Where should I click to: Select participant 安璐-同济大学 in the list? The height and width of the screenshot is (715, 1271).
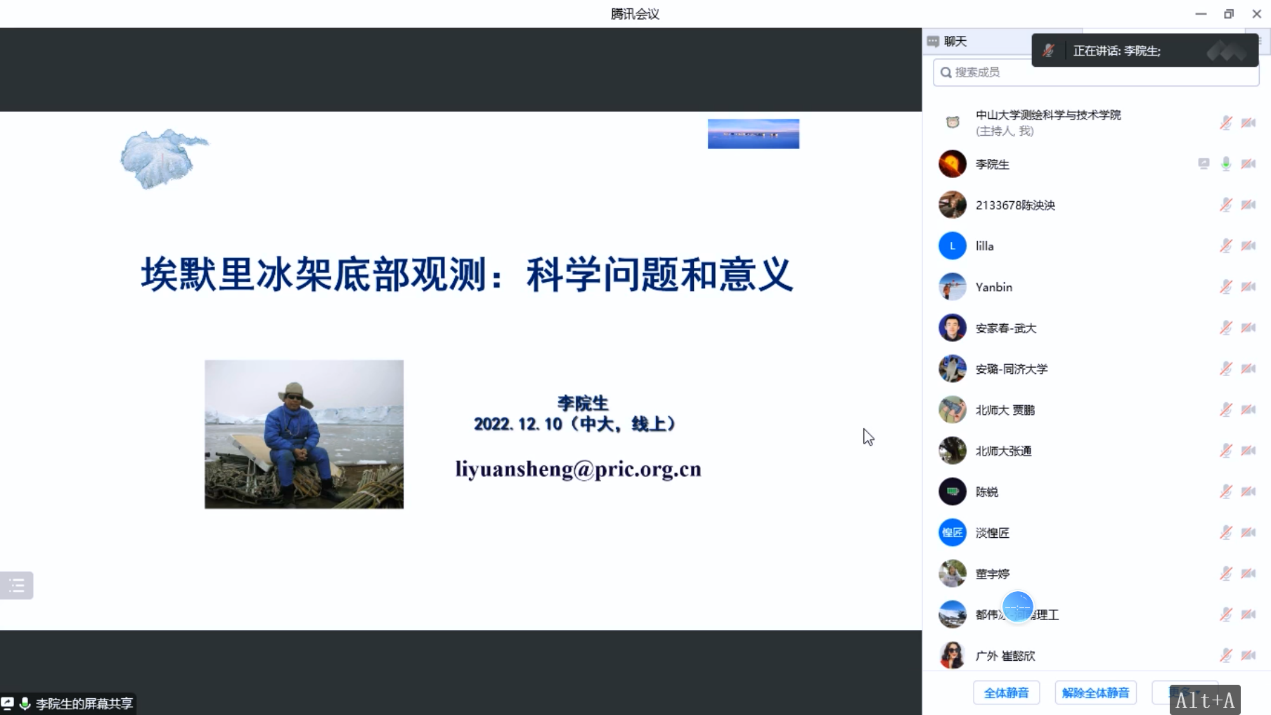coord(1011,369)
